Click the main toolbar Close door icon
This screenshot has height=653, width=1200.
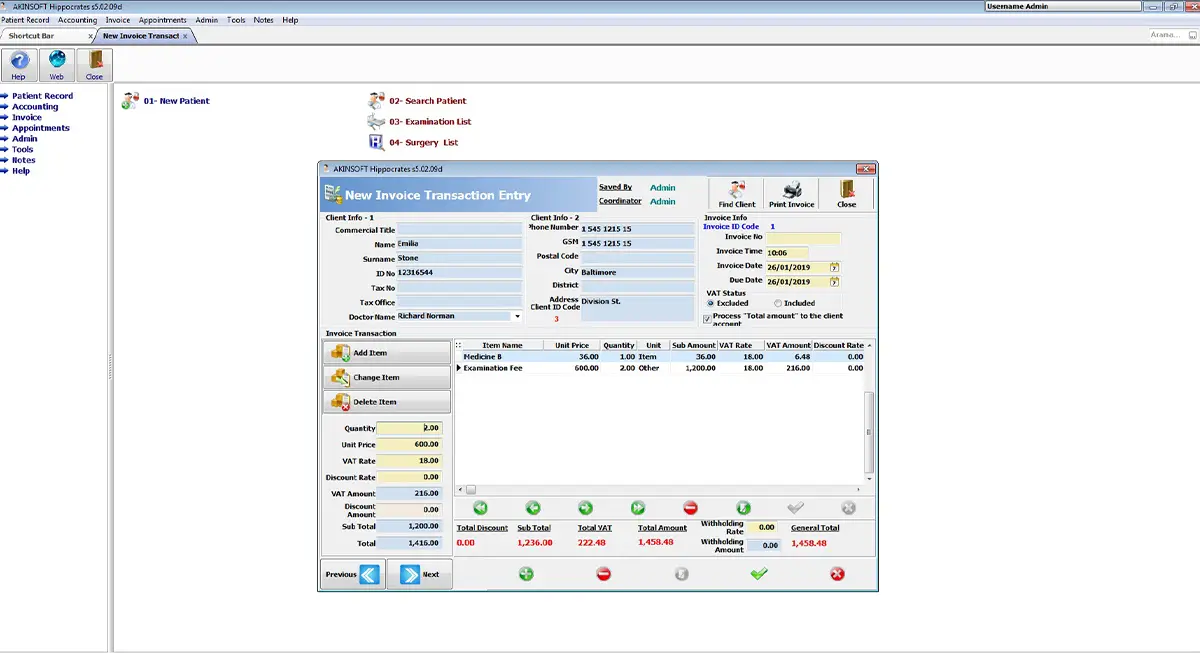pos(95,65)
